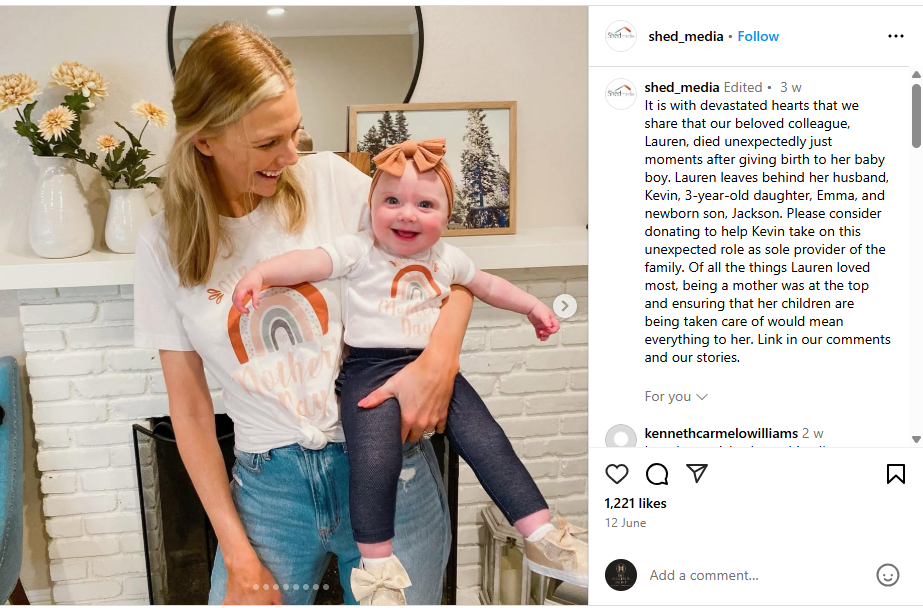The image size is (923, 608).
Task: Expand the For you comment filter
Action: [x=676, y=397]
